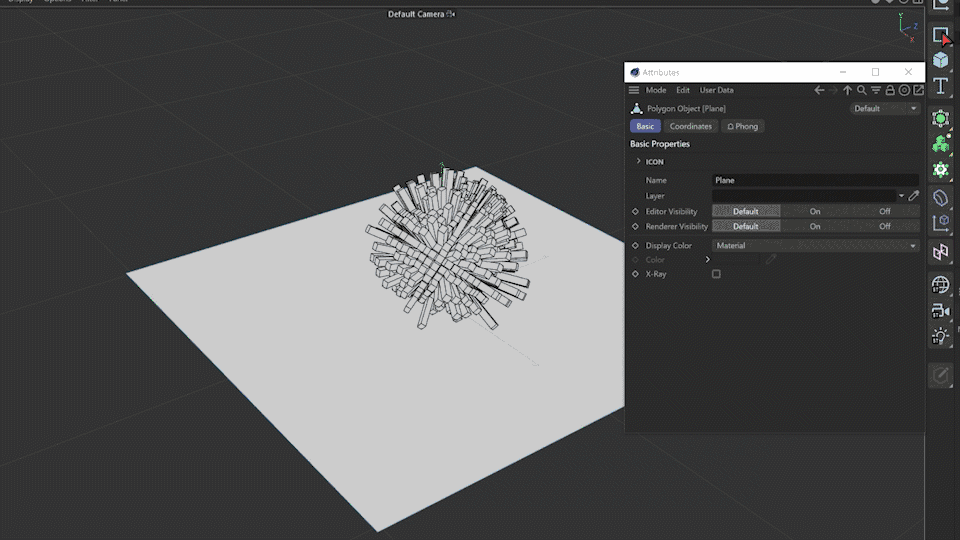Open the green gear Effector icon
Viewport: 960px width, 540px height.
tap(940, 170)
